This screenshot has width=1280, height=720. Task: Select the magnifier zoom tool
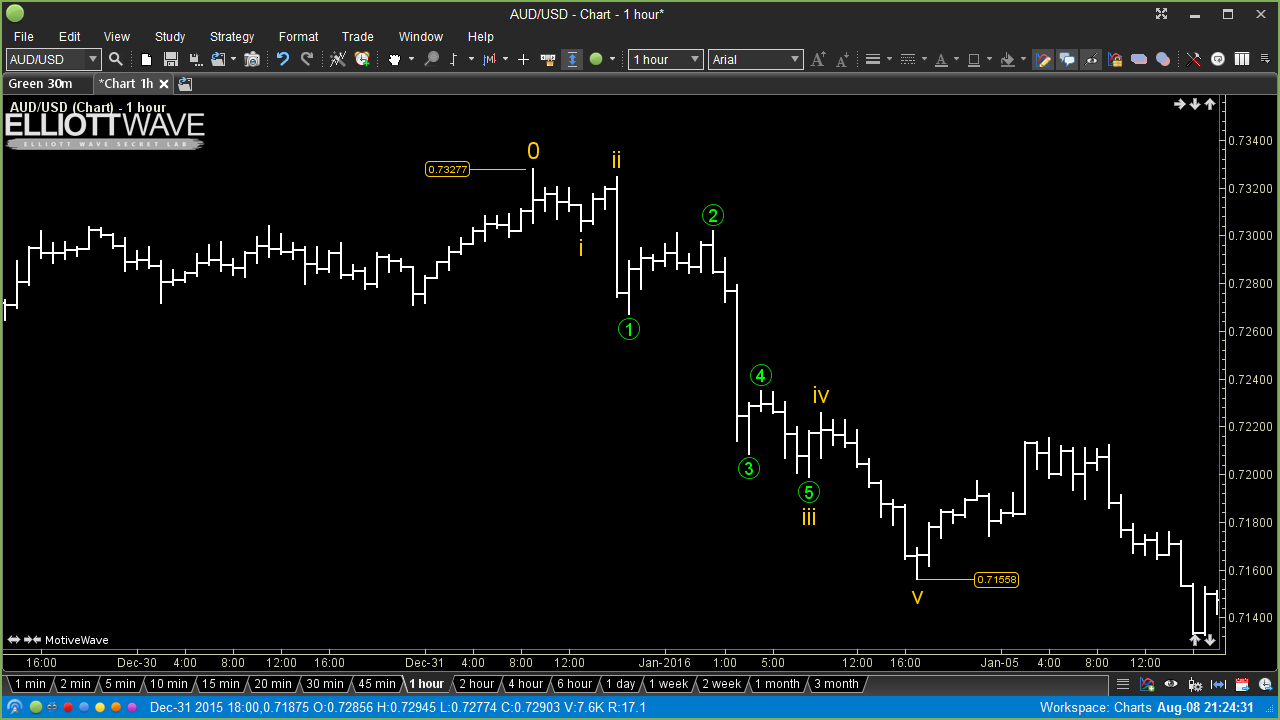point(432,59)
